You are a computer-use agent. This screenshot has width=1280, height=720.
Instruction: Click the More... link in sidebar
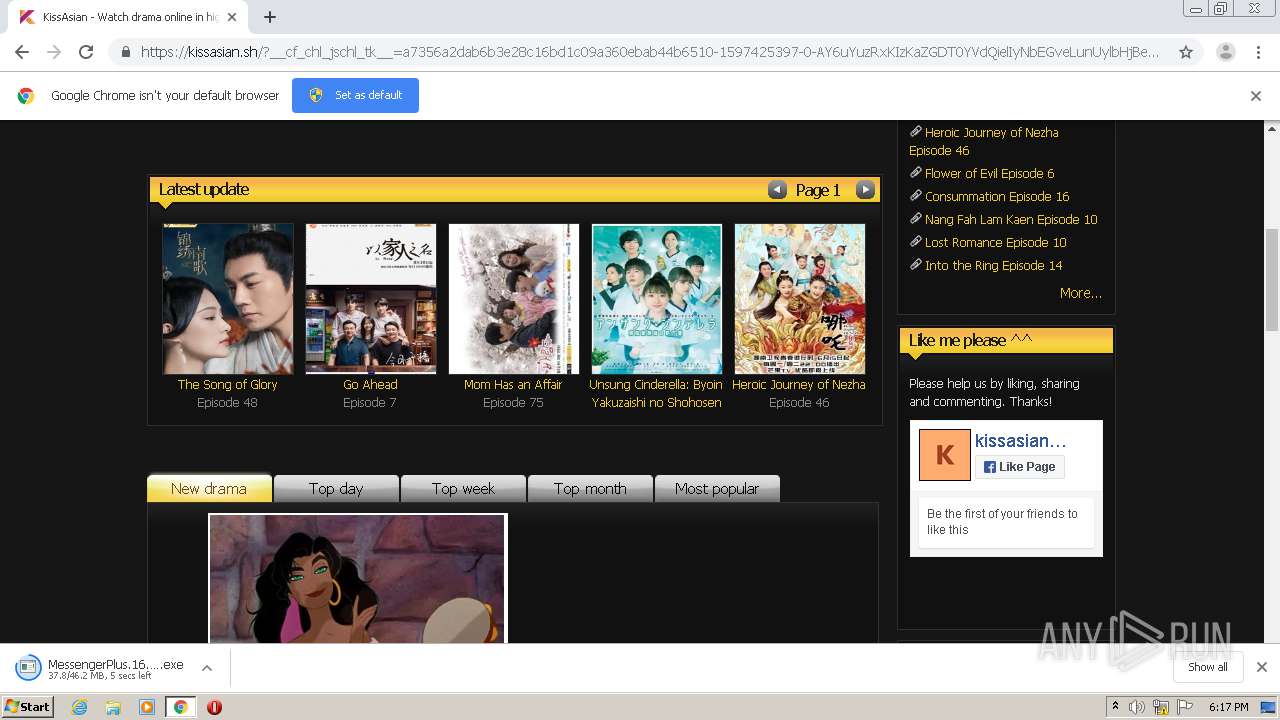(1081, 293)
